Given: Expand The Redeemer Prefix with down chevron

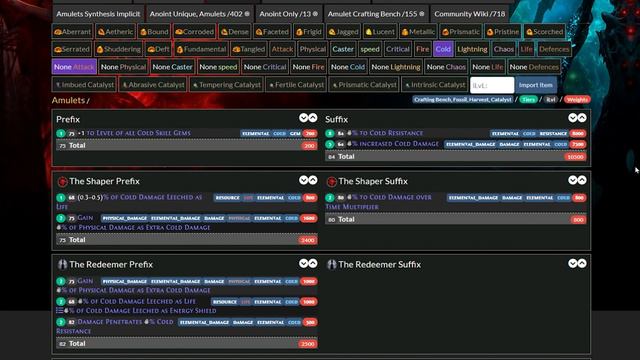Looking at the screenshot, I should (x=303, y=263).
